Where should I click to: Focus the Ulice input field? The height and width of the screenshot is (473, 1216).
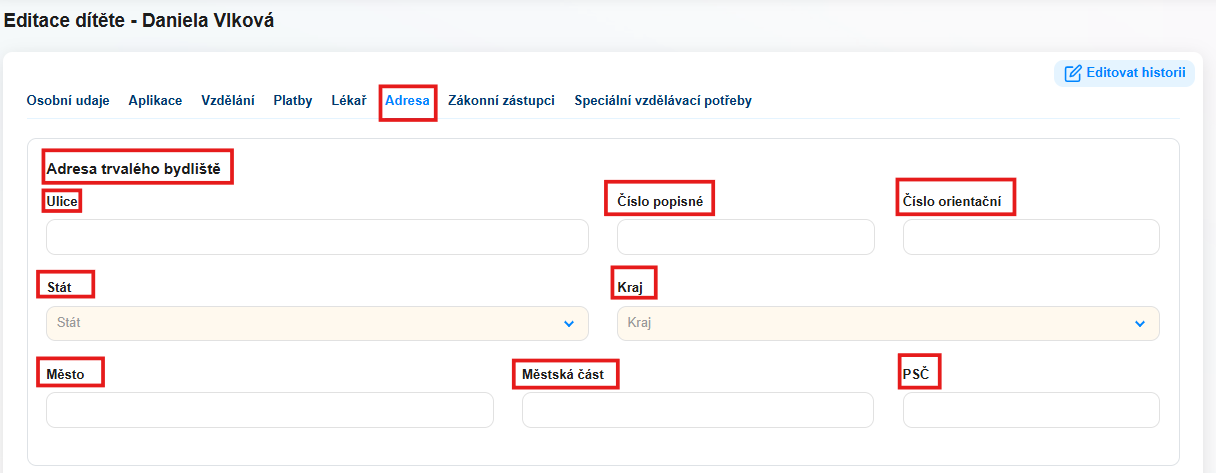coord(317,237)
